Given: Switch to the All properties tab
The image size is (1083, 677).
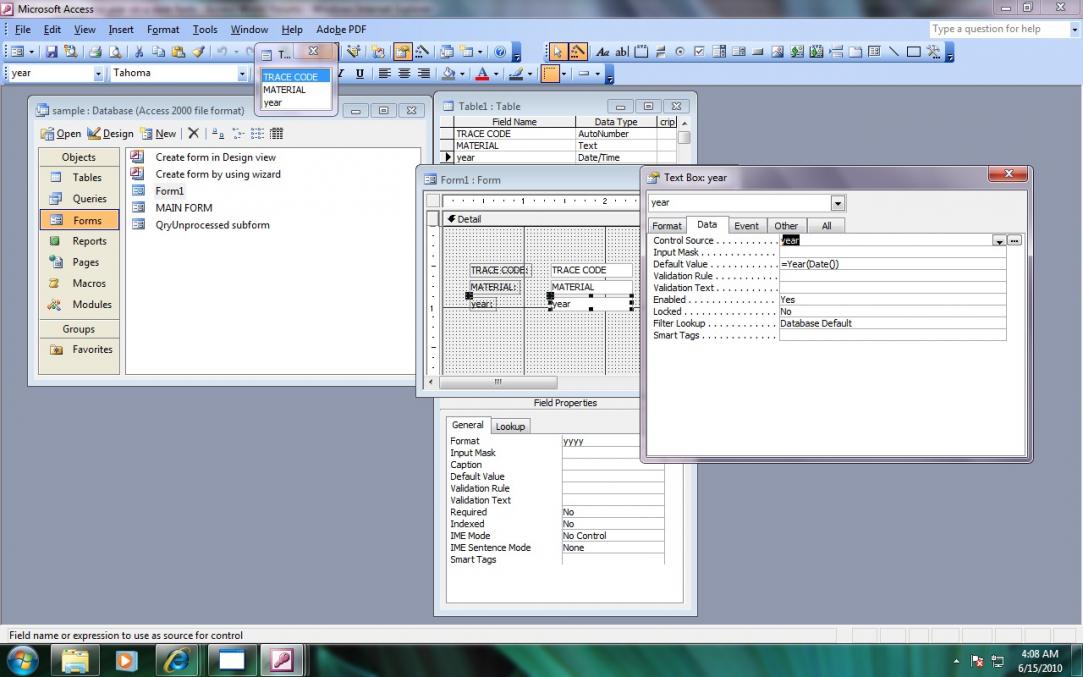Looking at the screenshot, I should click(826, 226).
